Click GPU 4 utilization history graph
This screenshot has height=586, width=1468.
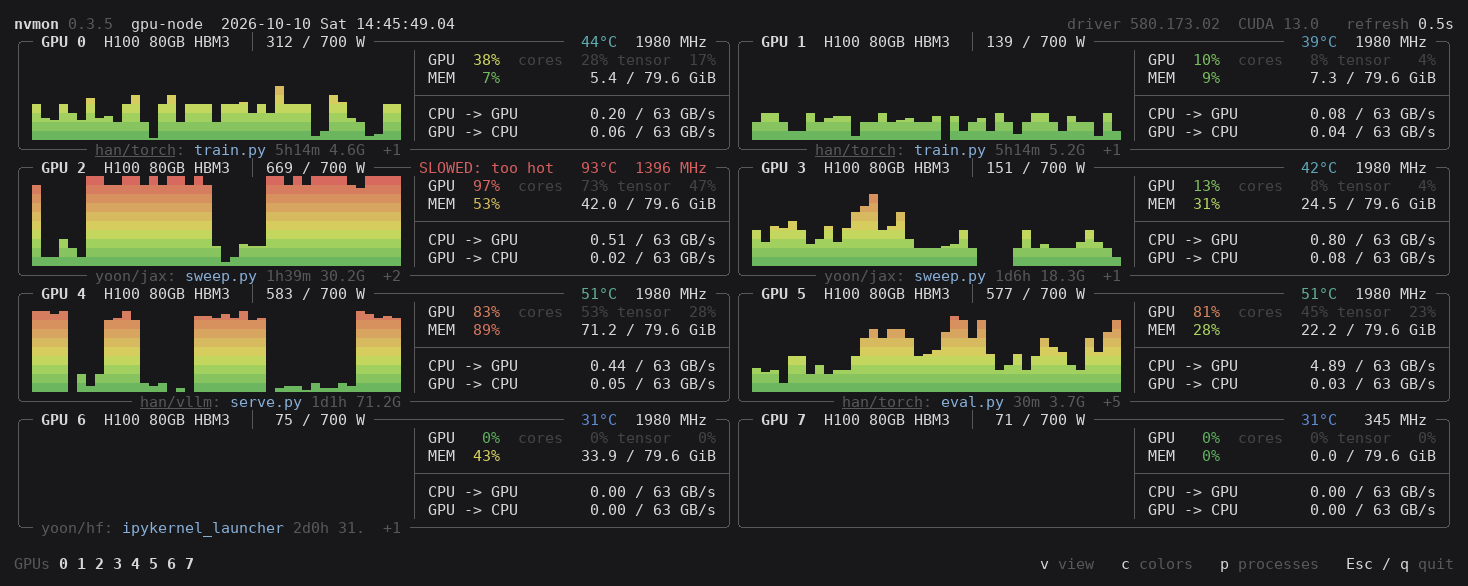tap(216, 347)
